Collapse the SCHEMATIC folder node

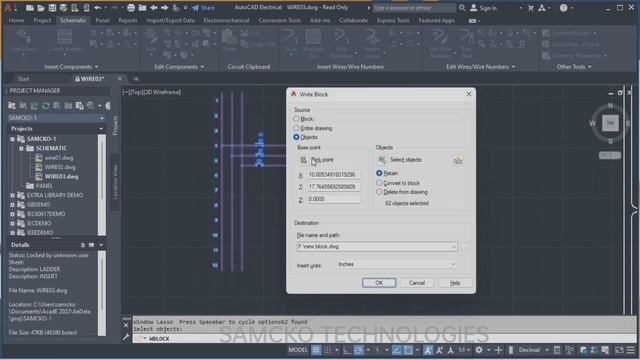[21, 149]
